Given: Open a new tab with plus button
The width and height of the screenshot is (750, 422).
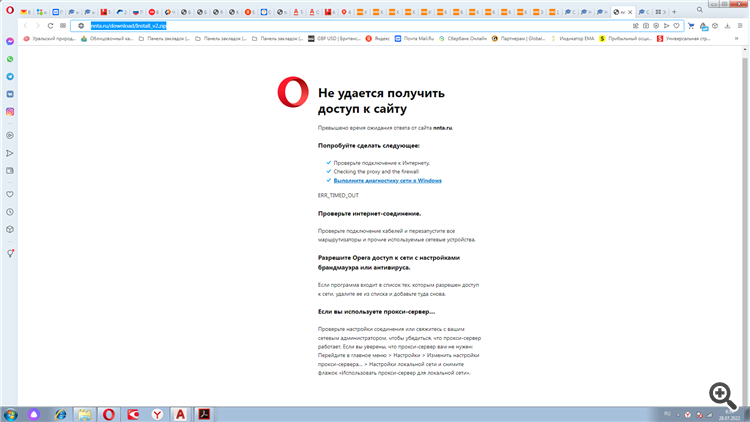Looking at the screenshot, I should 674,12.
